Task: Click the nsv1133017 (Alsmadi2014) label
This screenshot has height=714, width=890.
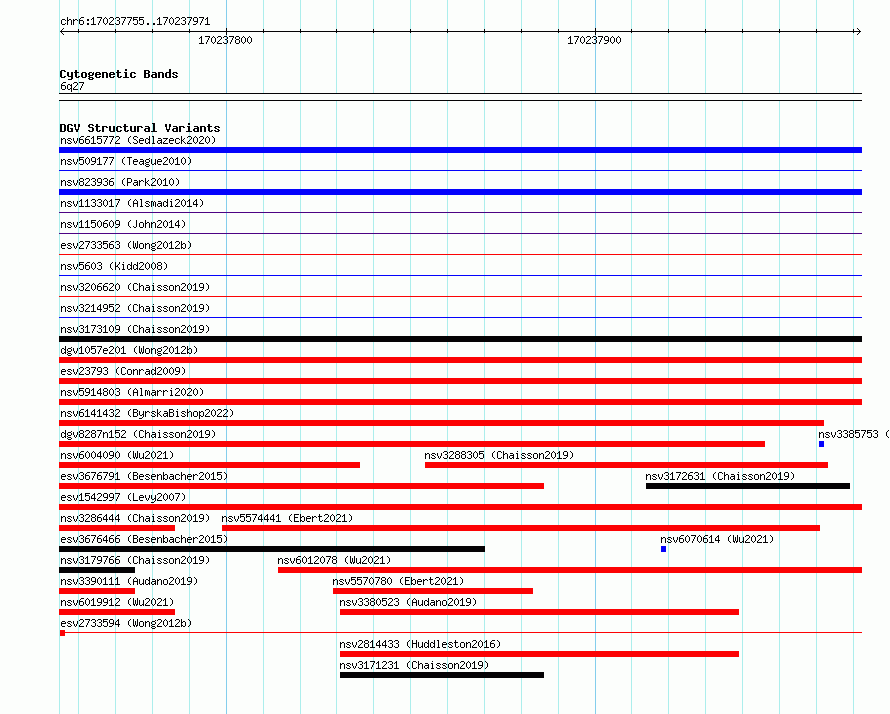Action: click(132, 203)
